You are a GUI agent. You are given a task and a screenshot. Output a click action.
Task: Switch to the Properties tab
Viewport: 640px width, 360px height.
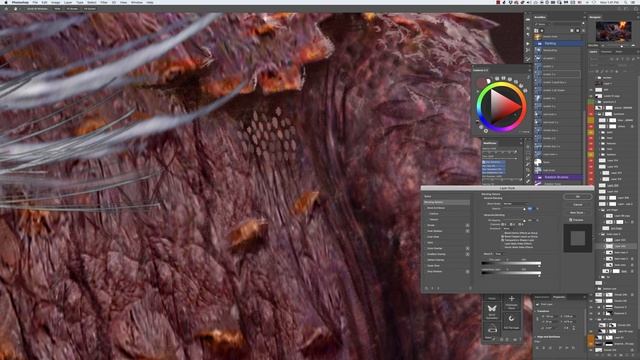pyautogui.click(x=559, y=297)
